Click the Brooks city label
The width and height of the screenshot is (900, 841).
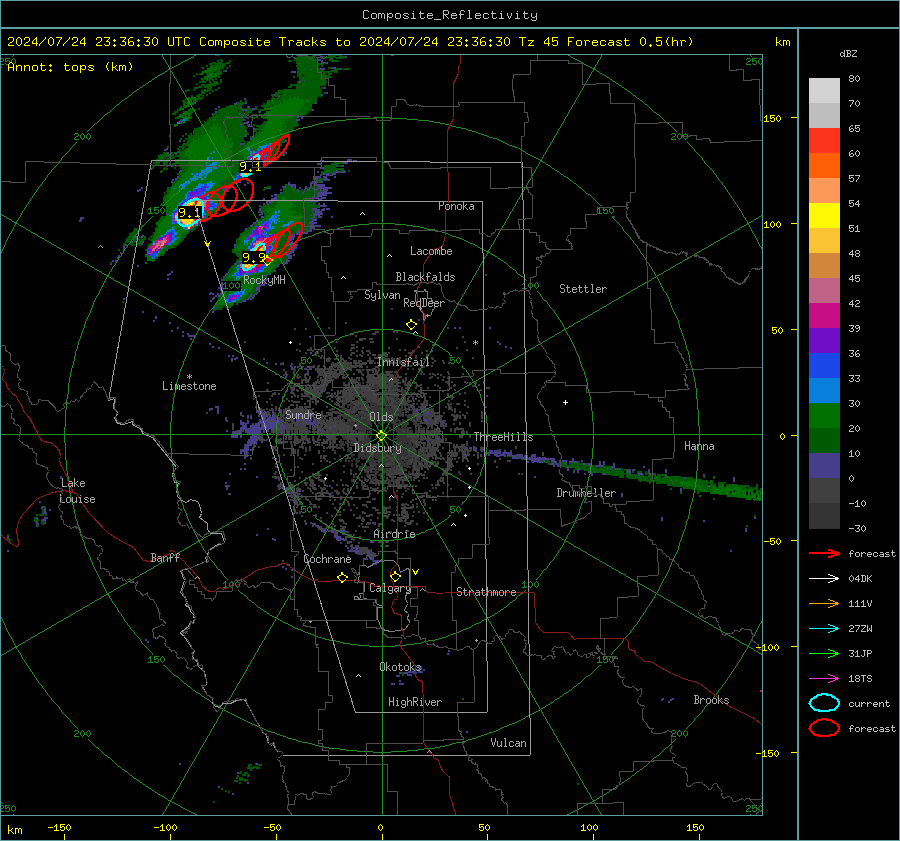pyautogui.click(x=711, y=700)
